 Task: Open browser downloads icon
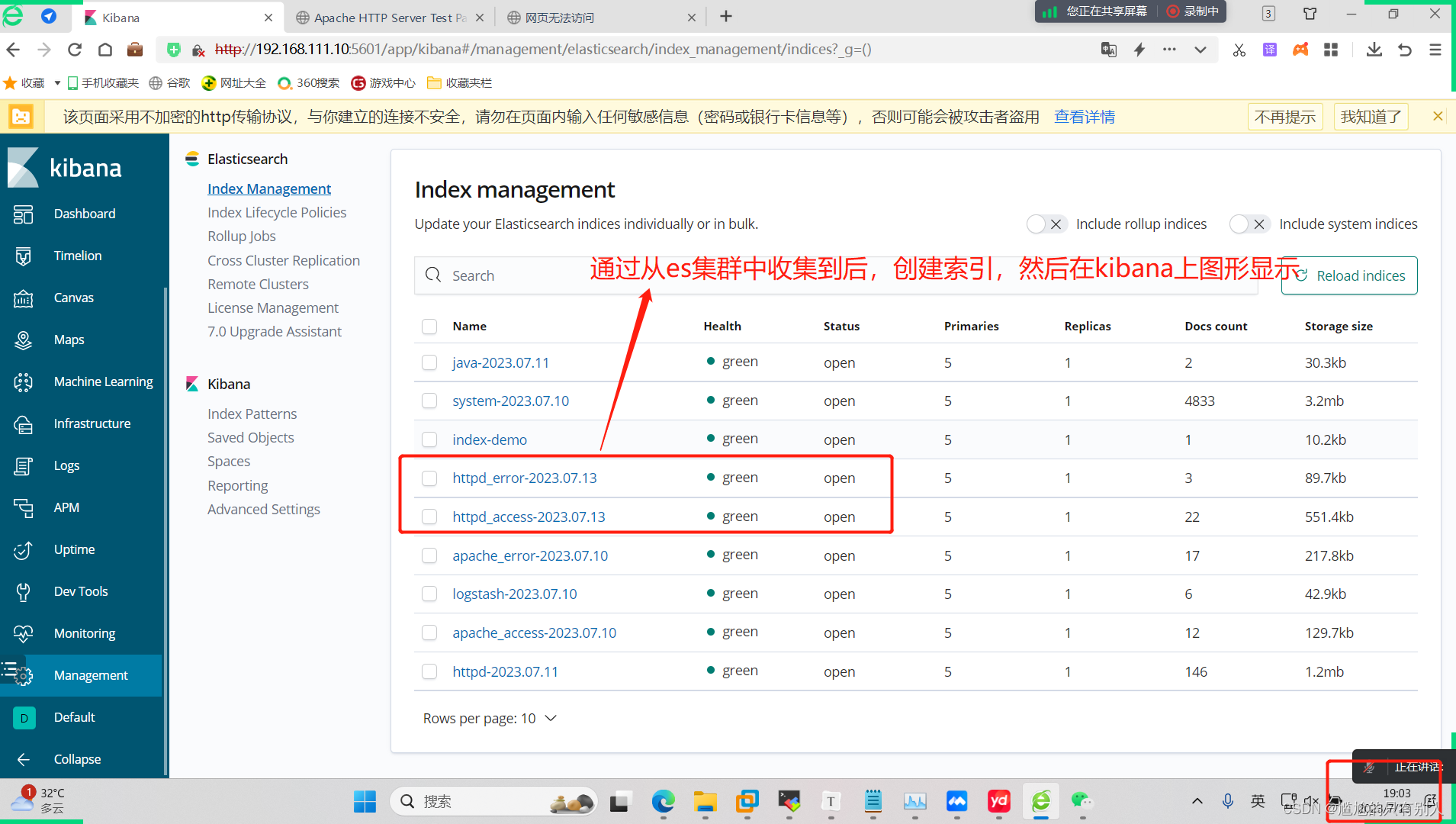click(1374, 50)
